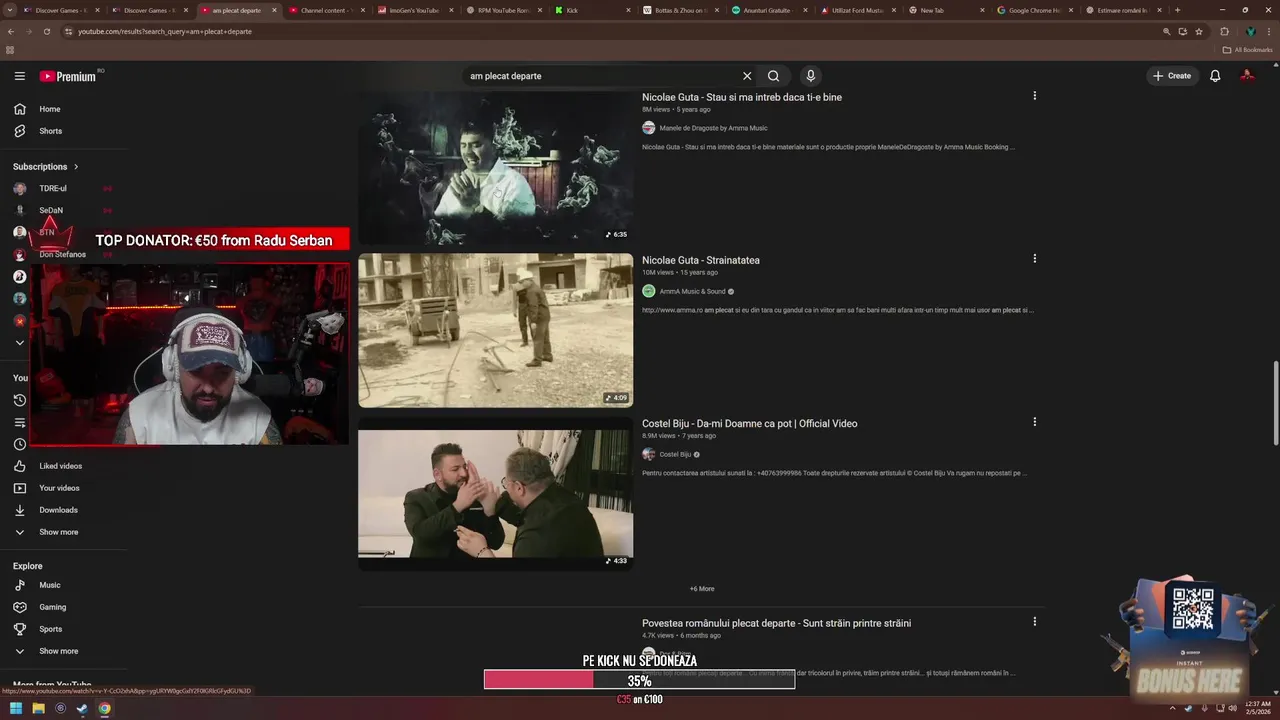
Task: Click the browser address bar URL
Action: pos(165,31)
